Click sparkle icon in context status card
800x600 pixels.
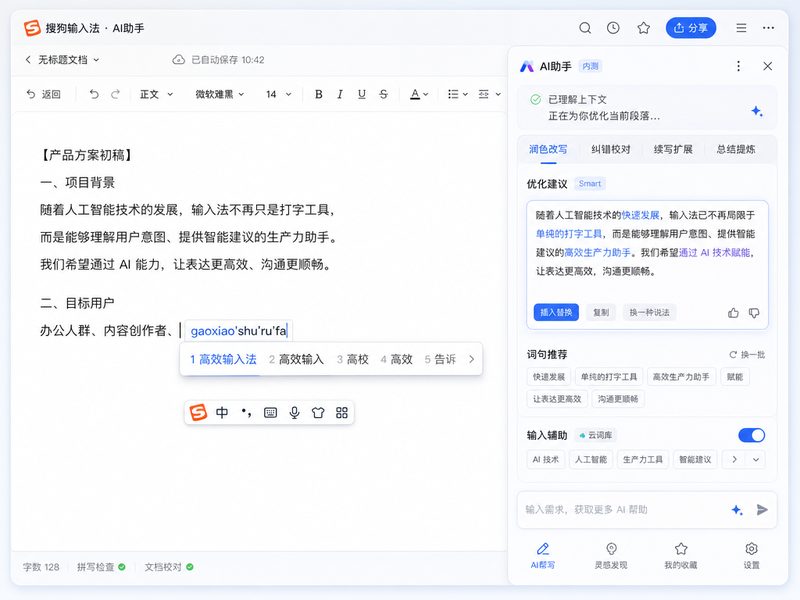tap(757, 111)
